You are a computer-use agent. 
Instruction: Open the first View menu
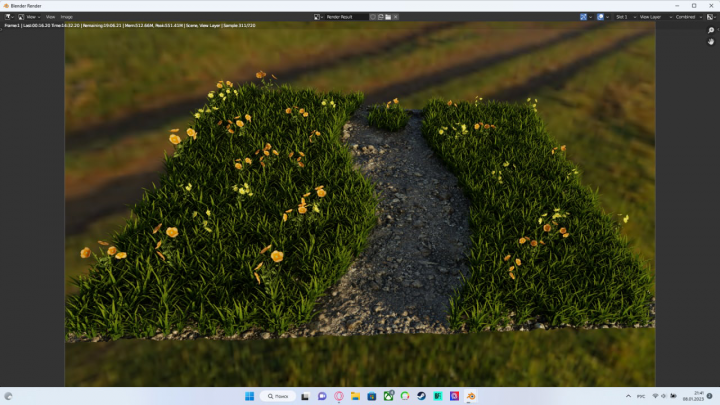coord(31,17)
